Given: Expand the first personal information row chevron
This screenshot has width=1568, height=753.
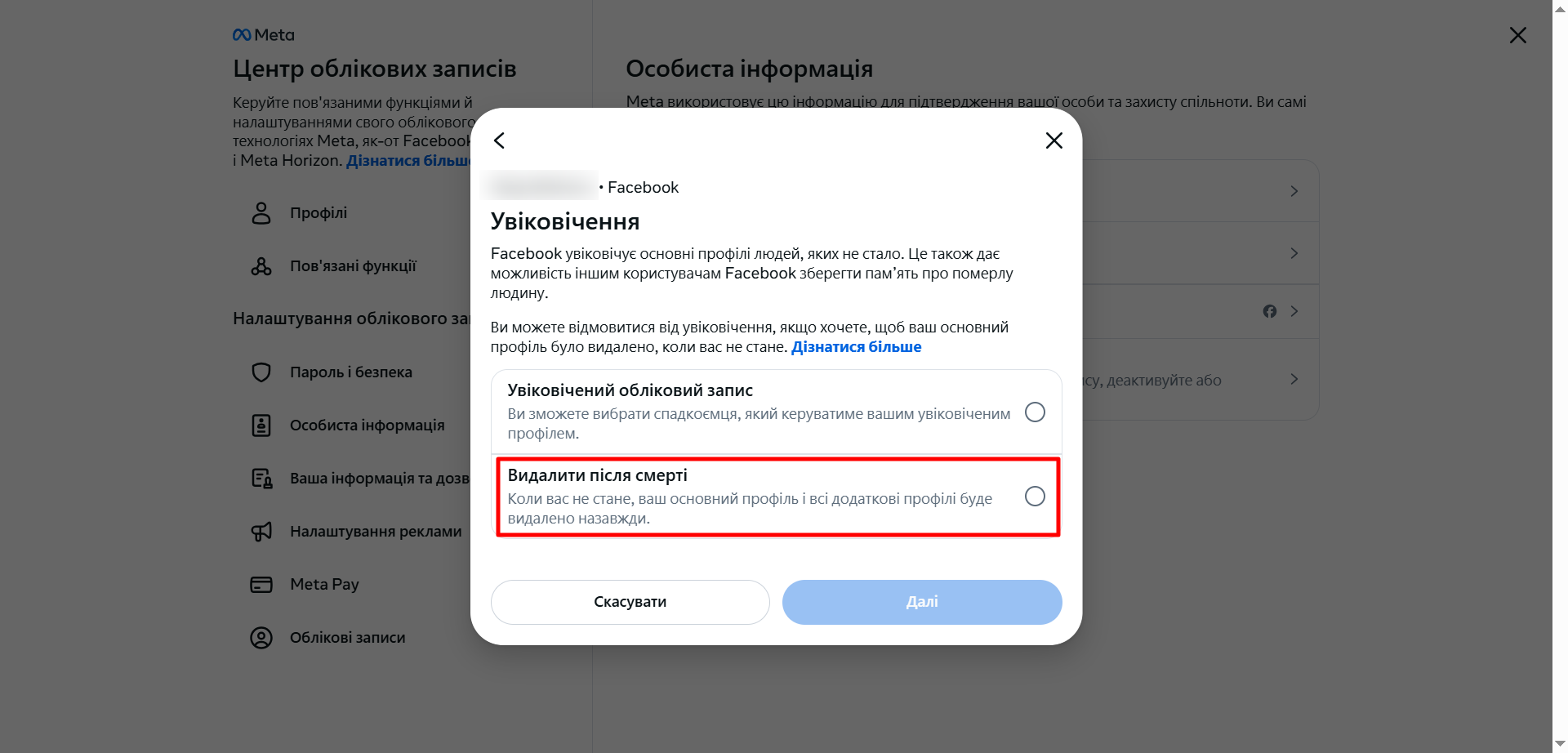Looking at the screenshot, I should tap(1294, 191).
